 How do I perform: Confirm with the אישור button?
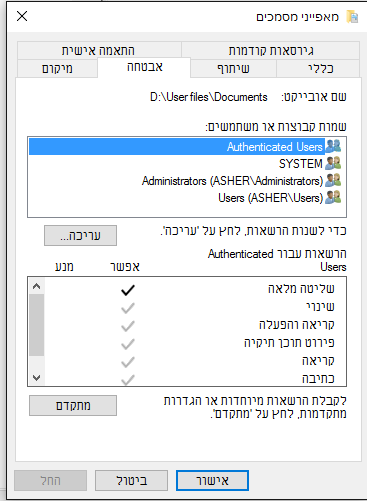coord(212,480)
